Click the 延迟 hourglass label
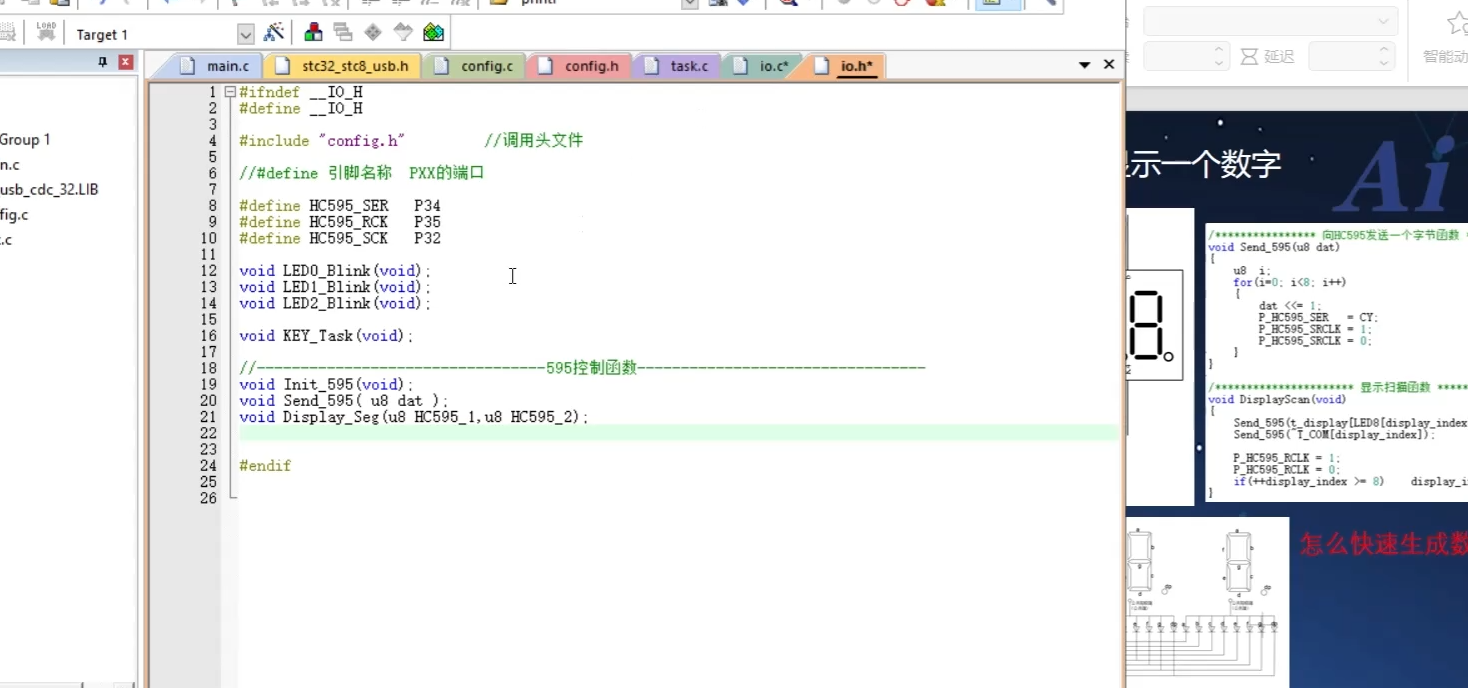This screenshot has height=688, width=1468. point(1267,56)
